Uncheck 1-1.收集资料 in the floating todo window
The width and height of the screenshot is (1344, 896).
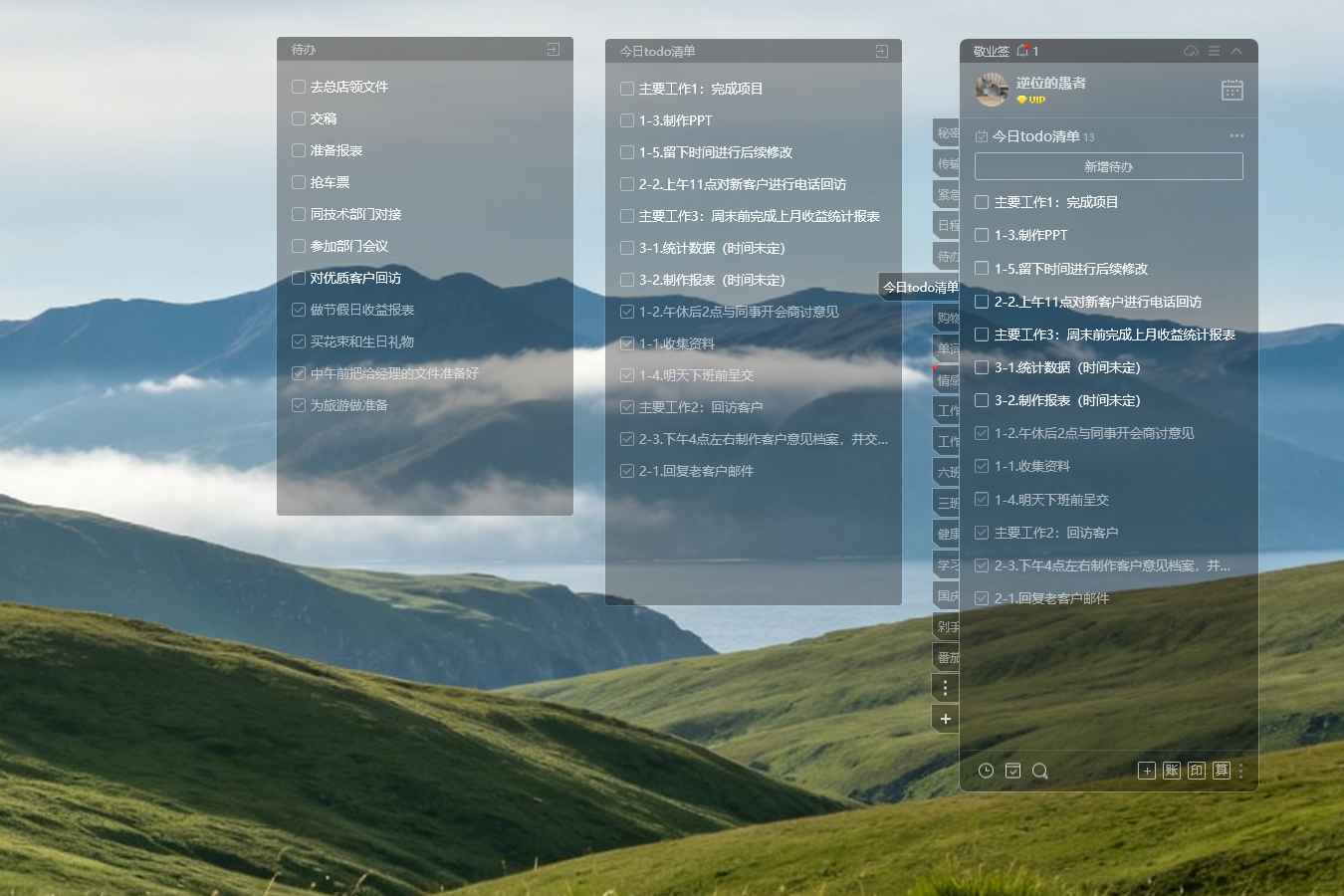click(x=627, y=343)
